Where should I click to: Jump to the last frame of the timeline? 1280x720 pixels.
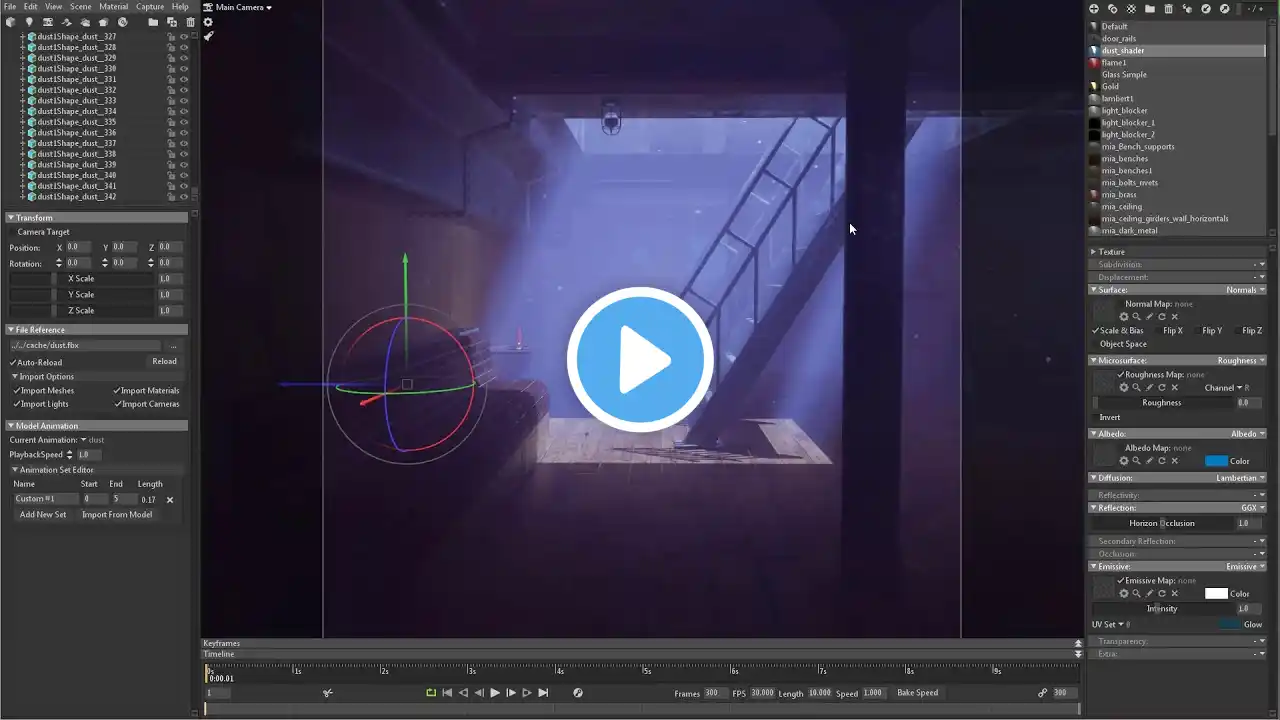(543, 693)
